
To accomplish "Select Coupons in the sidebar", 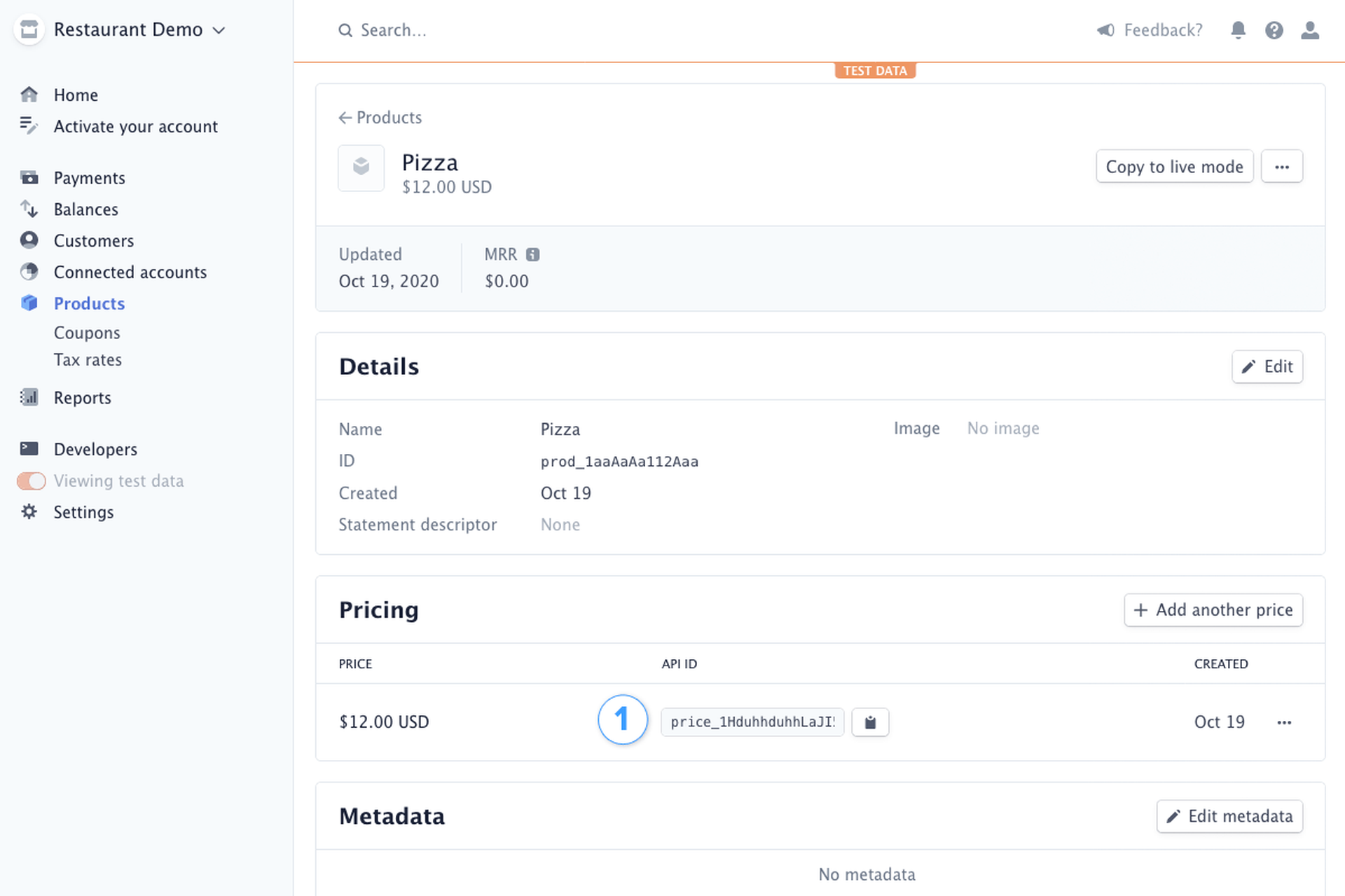I will point(87,332).
